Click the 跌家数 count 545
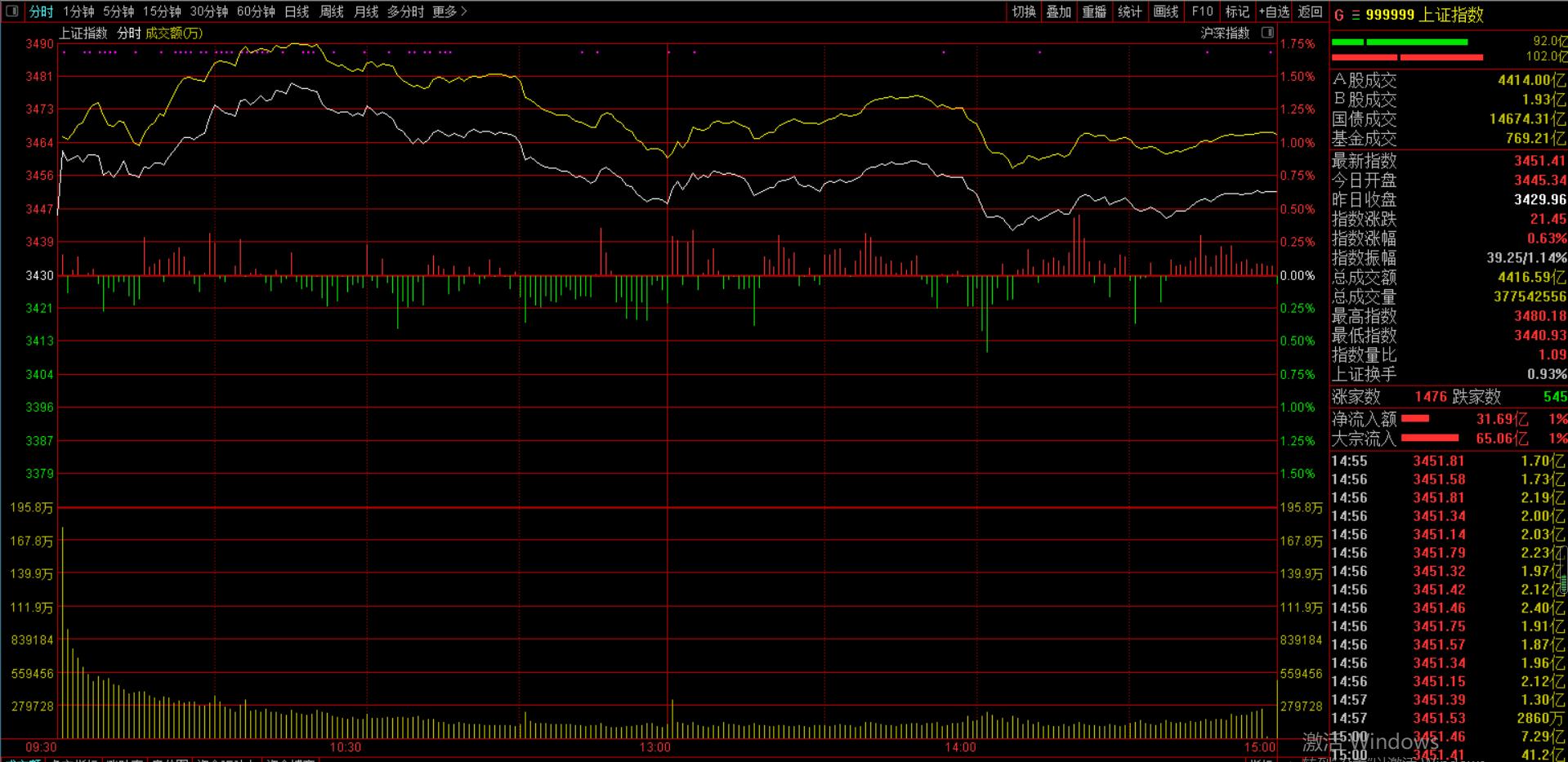 pos(1555,397)
